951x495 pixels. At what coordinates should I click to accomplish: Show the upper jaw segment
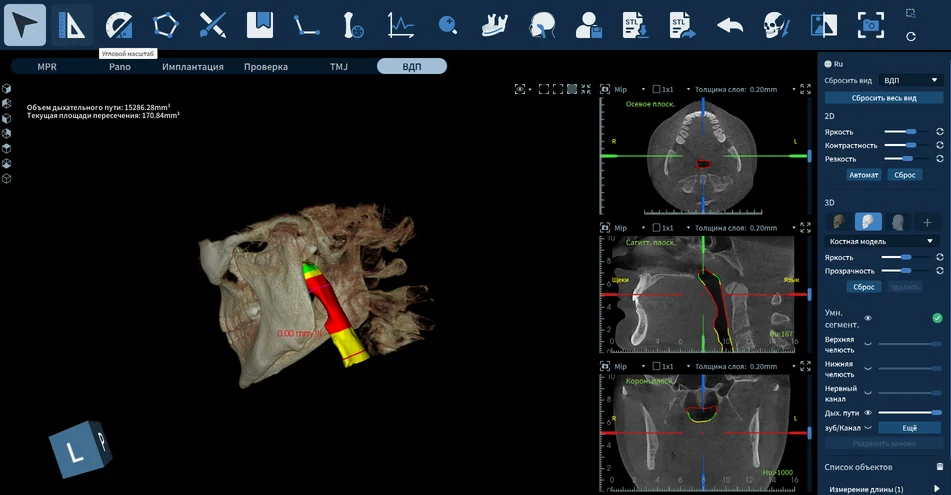pyautogui.click(x=868, y=344)
